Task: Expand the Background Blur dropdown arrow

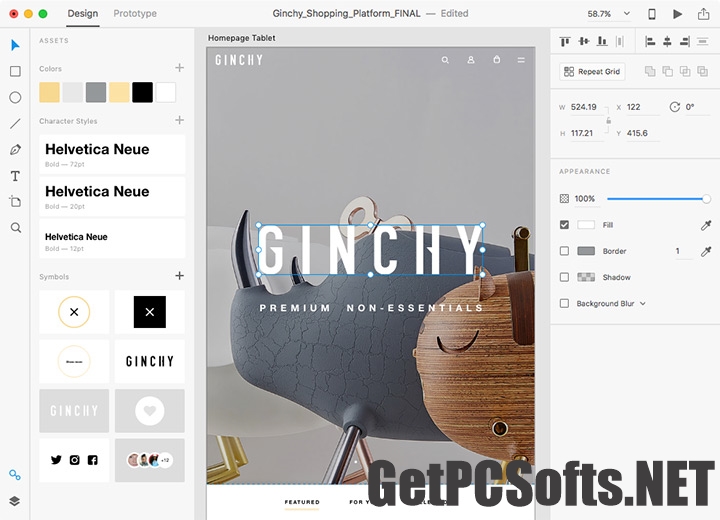Action: point(643,304)
